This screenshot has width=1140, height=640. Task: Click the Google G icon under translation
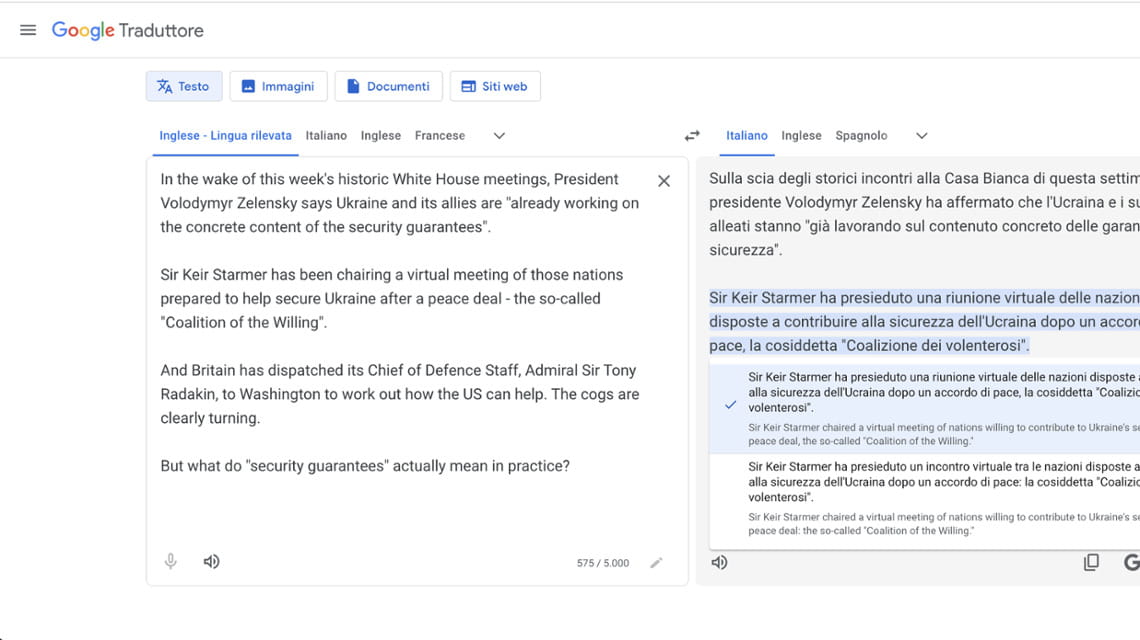[1131, 562]
